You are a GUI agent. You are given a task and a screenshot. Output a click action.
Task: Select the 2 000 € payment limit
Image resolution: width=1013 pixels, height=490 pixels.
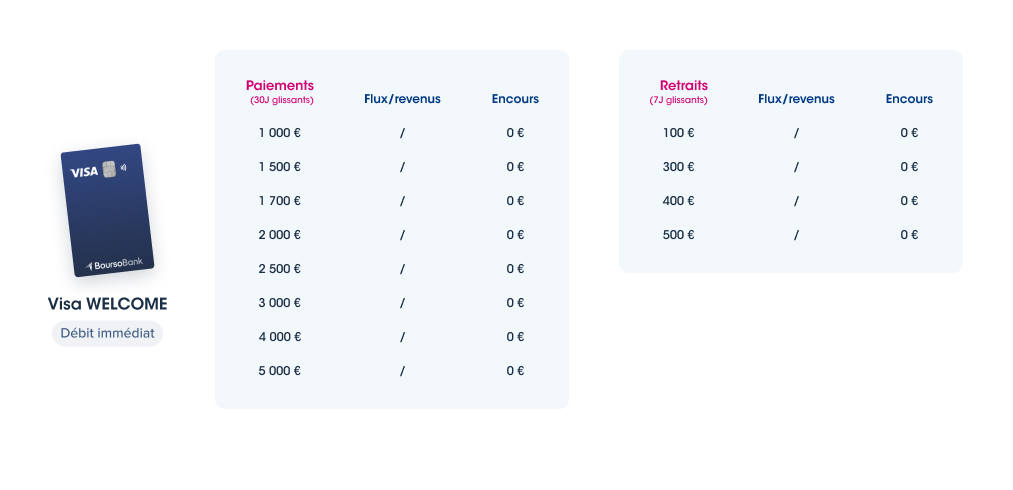pyautogui.click(x=280, y=235)
